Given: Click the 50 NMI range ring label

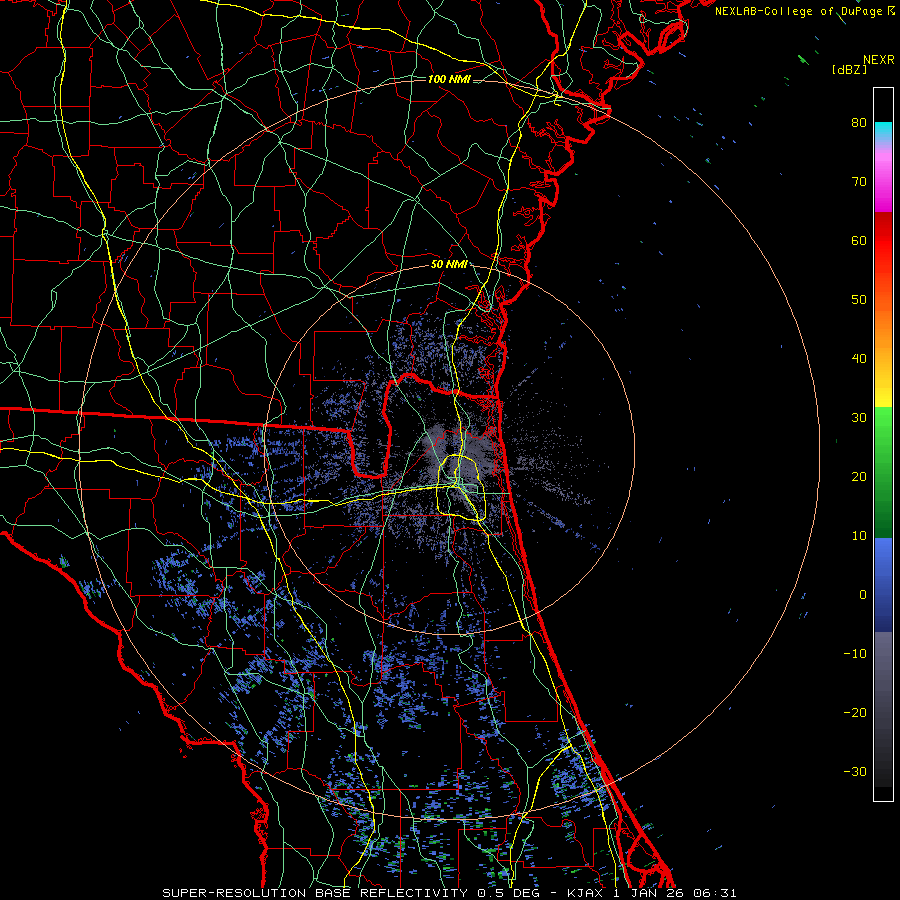Looking at the screenshot, I should coord(449,265).
